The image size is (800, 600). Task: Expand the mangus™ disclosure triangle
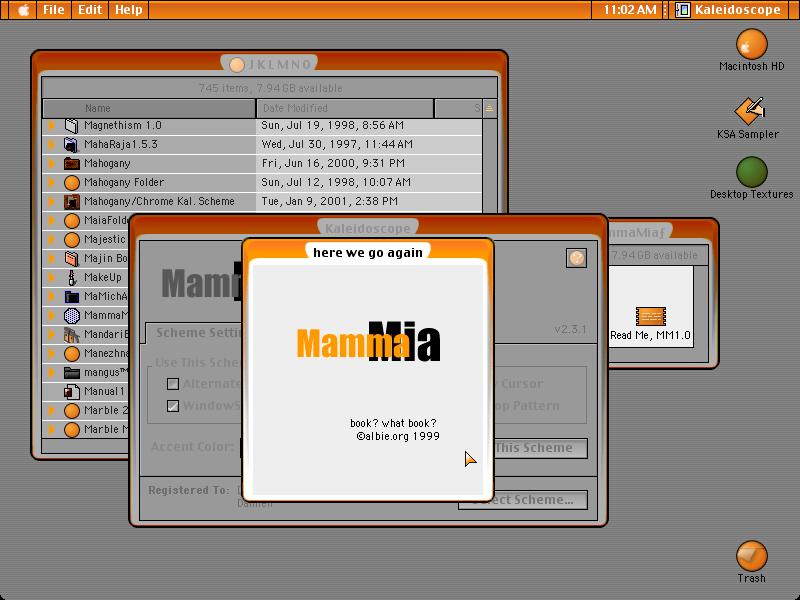click(52, 372)
